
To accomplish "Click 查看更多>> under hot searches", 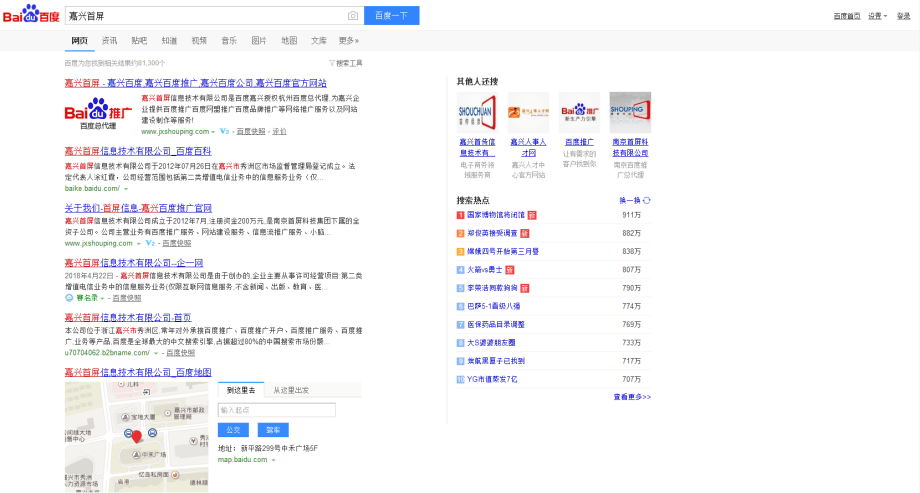I will 632,397.
